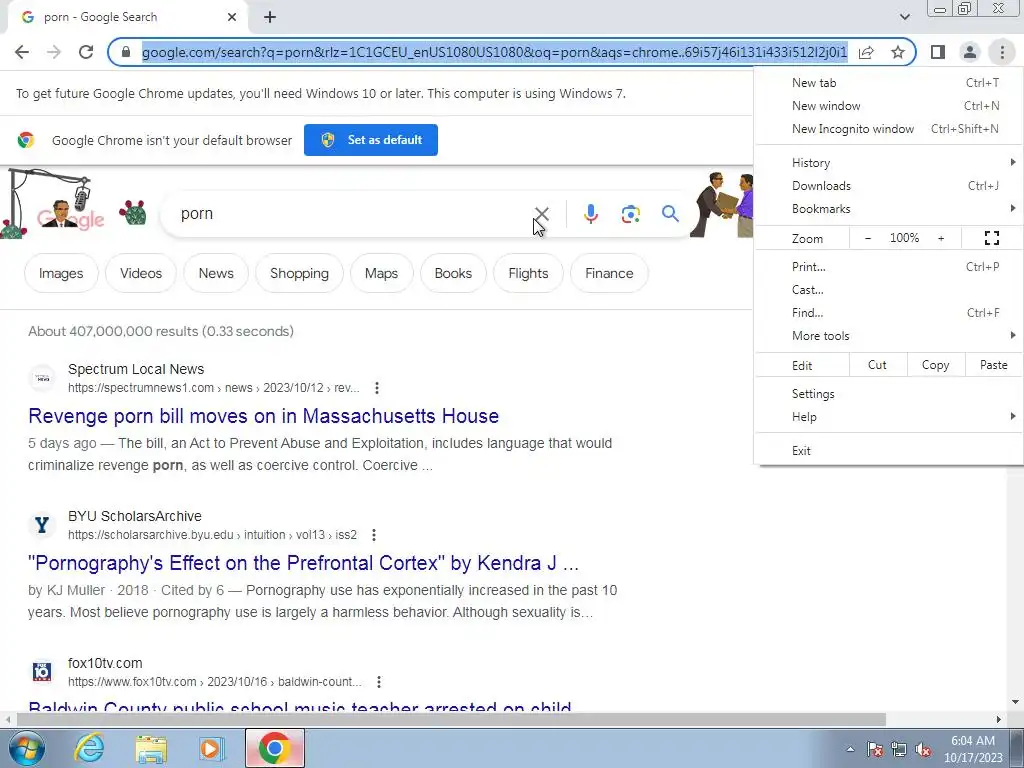Viewport: 1024px width, 768px height.
Task: Toggle fullscreen mode in the Zoom row
Action: (x=991, y=238)
